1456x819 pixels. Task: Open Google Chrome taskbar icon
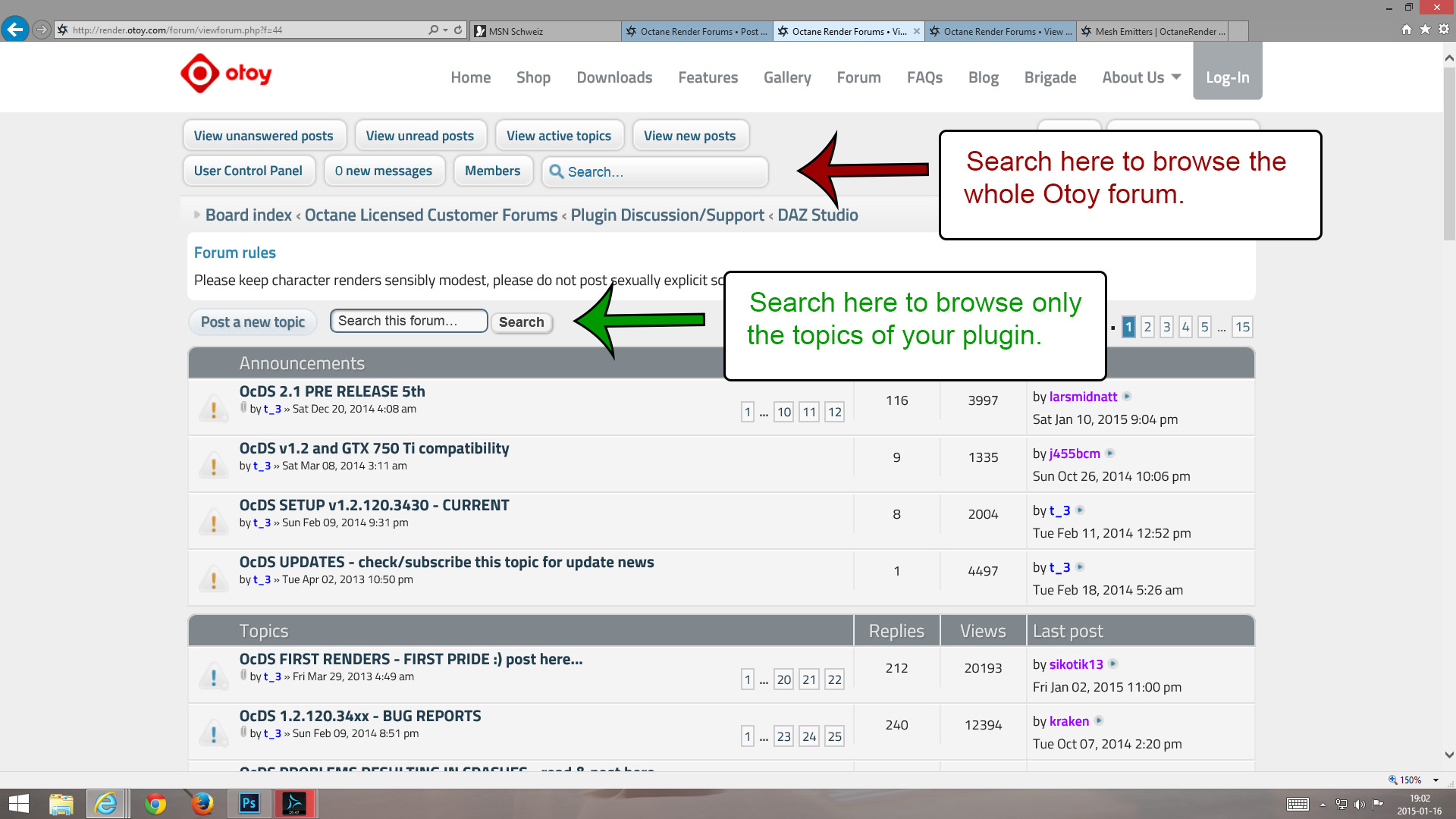[x=155, y=803]
